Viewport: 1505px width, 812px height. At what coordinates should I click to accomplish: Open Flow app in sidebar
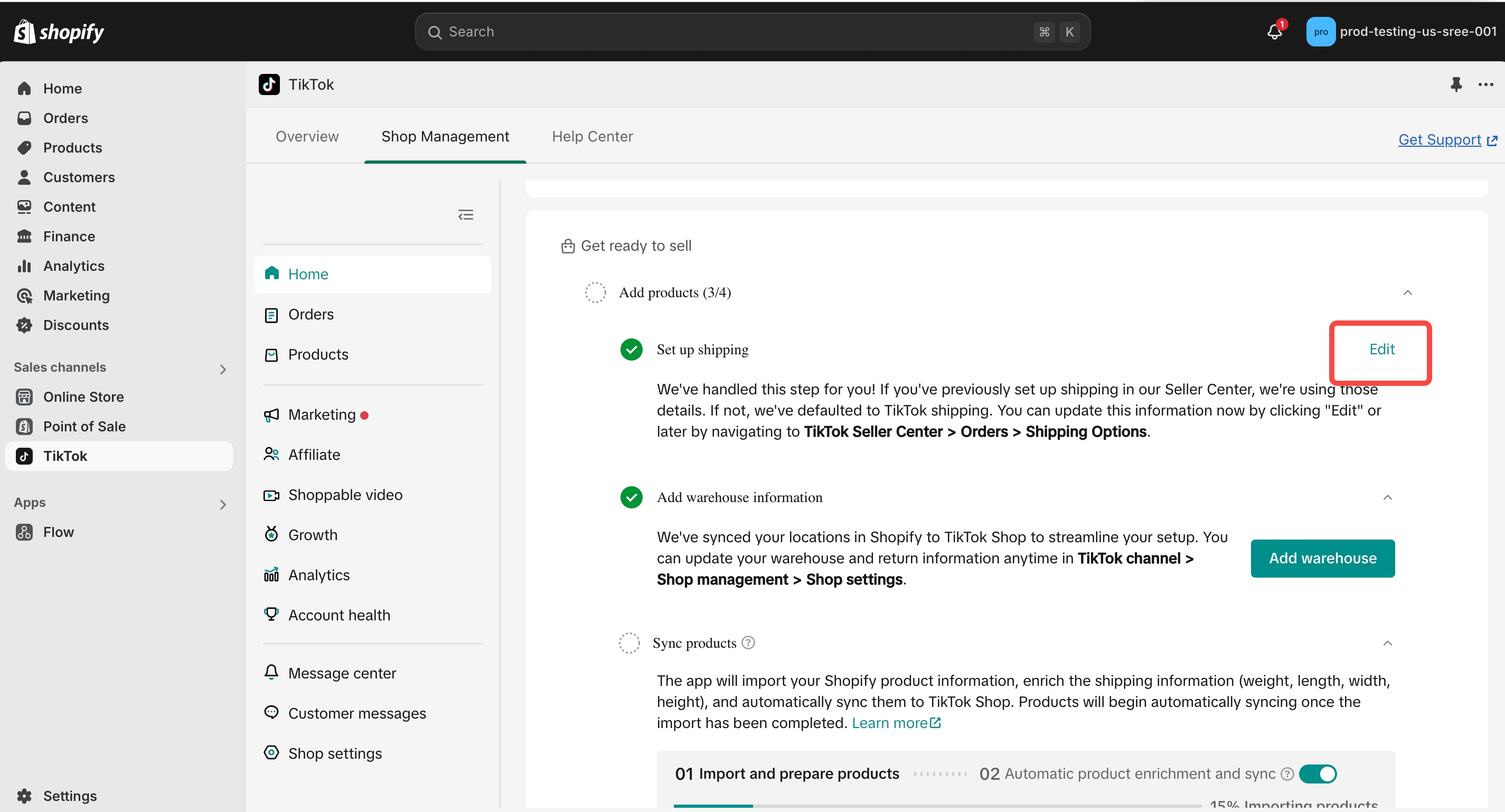59,532
